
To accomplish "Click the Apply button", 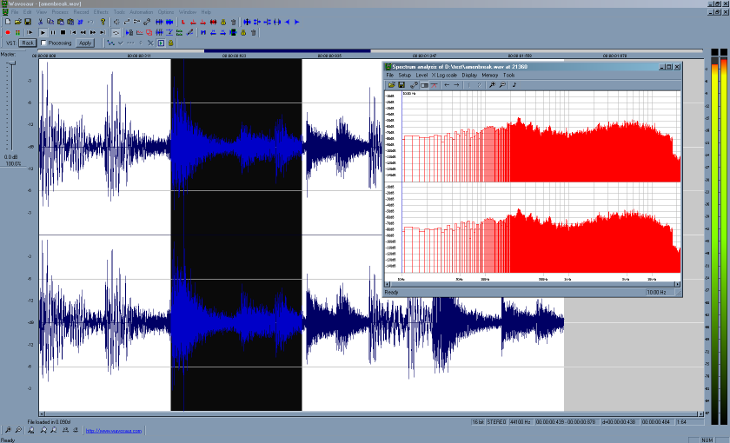I will (85, 43).
